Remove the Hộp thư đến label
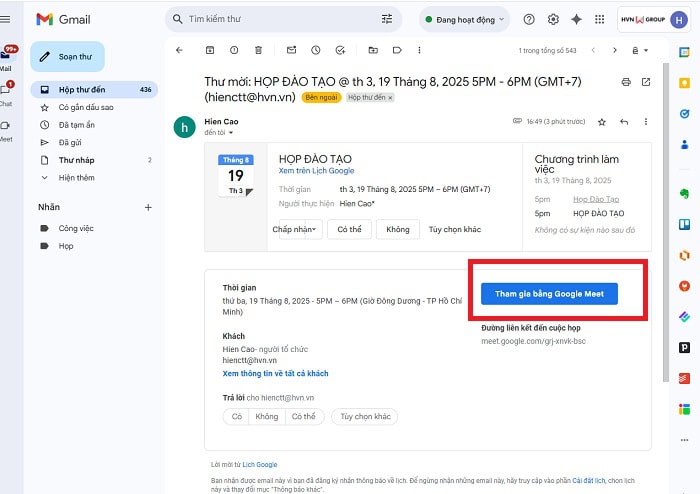Screen dimensions: 700x494 click(x=390, y=98)
